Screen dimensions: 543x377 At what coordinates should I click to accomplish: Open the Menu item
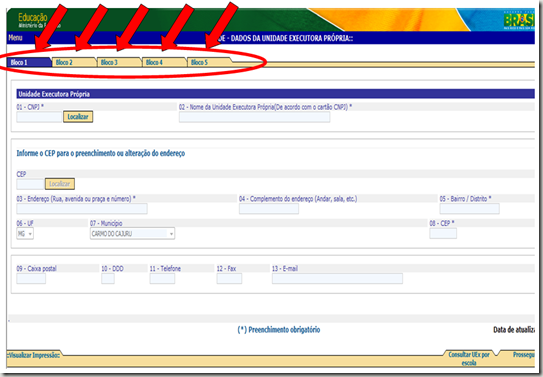(15, 38)
